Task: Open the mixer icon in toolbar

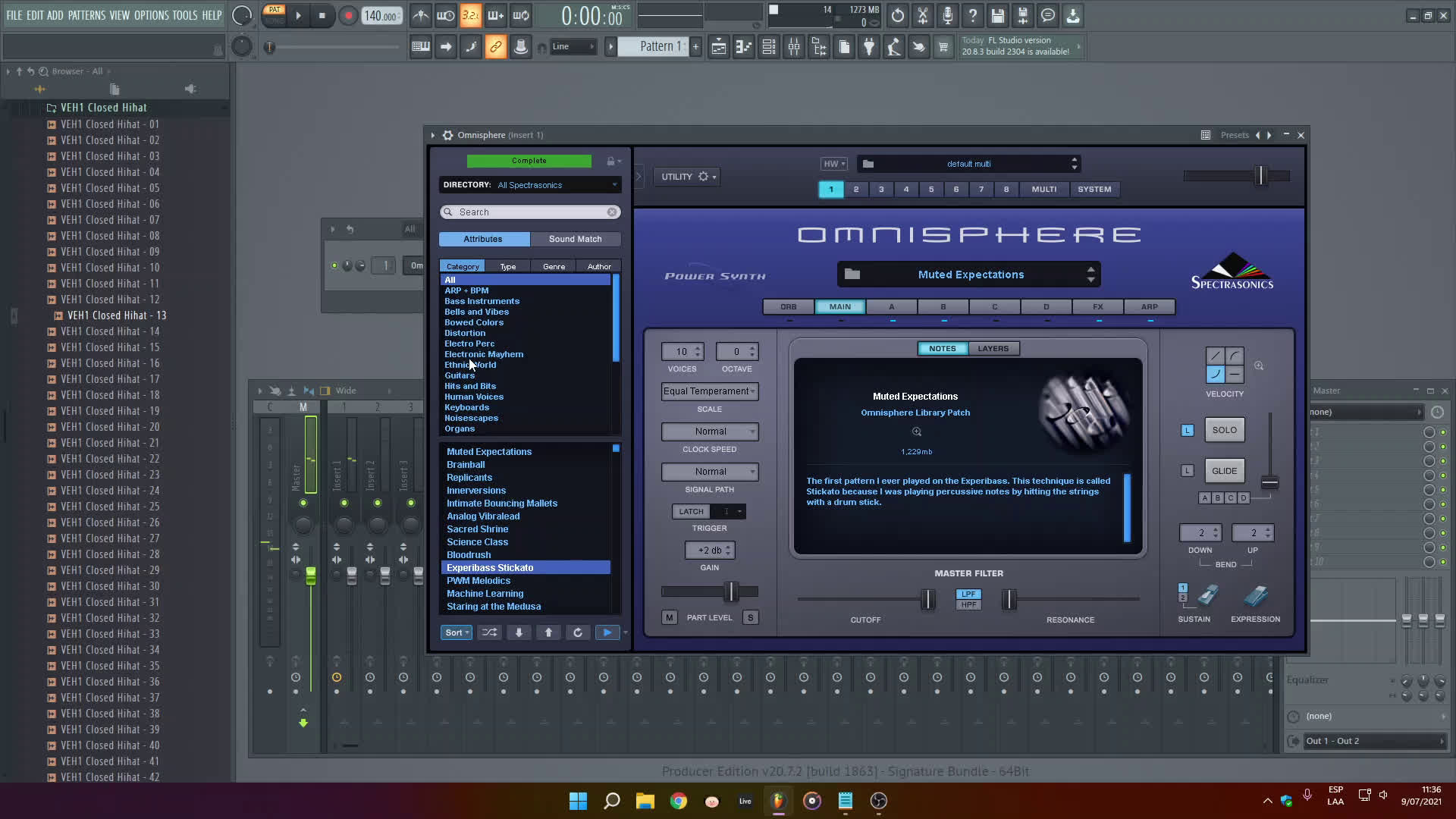Action: (x=794, y=47)
